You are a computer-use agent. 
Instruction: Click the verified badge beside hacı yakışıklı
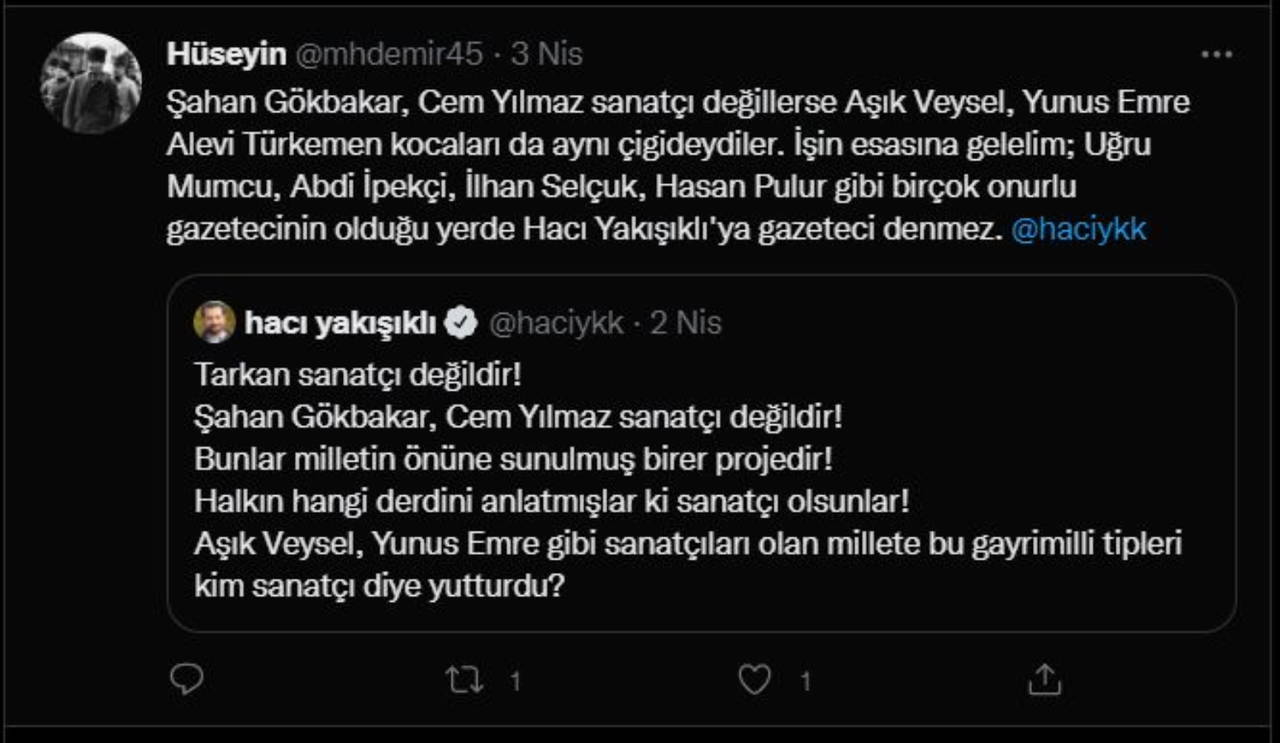click(461, 323)
